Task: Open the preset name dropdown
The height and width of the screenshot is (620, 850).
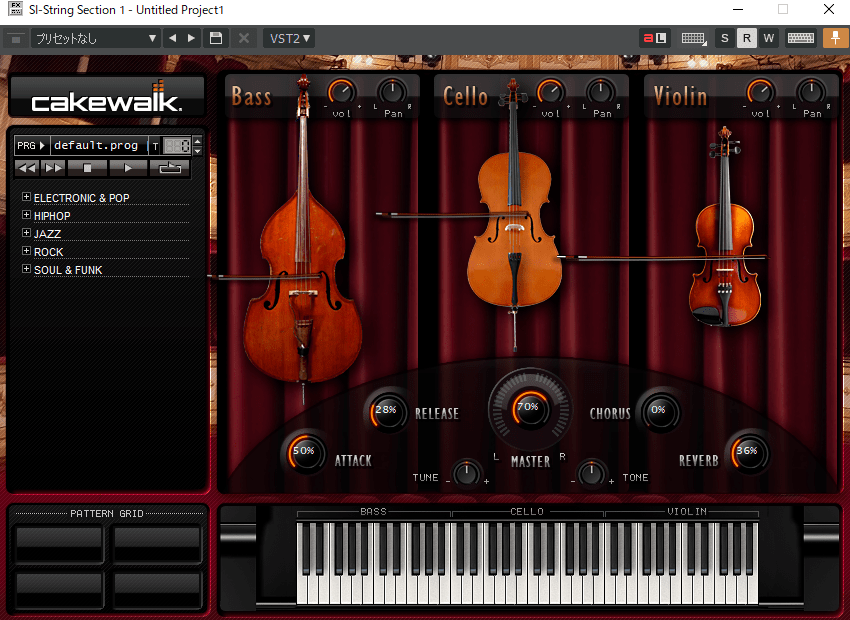Action: click(x=95, y=38)
